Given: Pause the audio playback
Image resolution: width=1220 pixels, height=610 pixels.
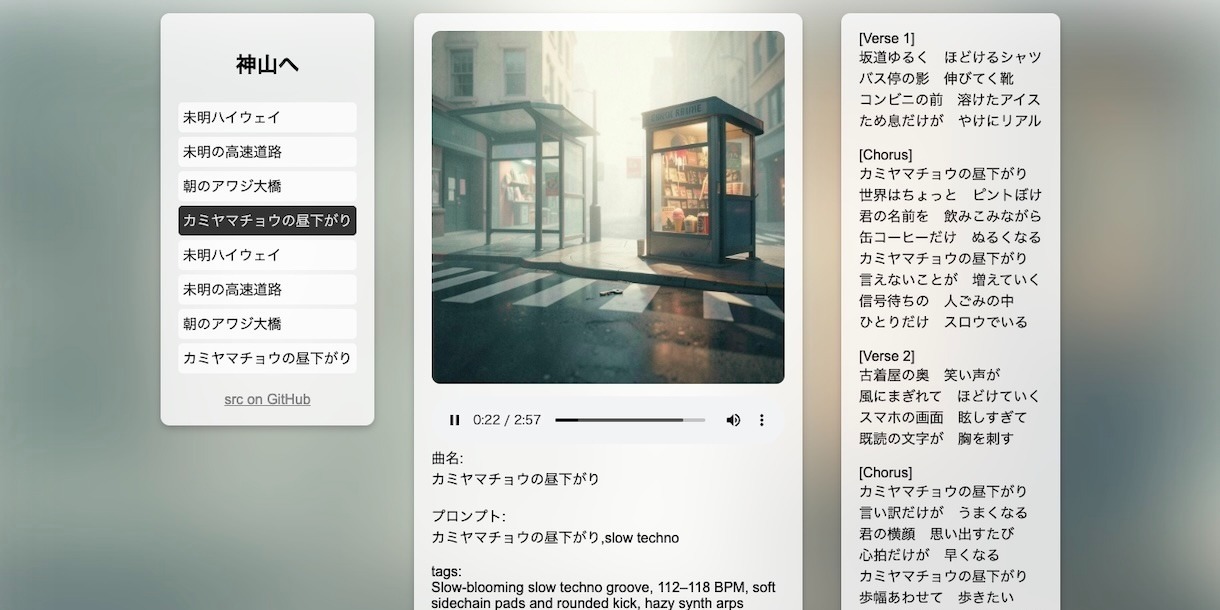Looking at the screenshot, I should coord(455,420).
